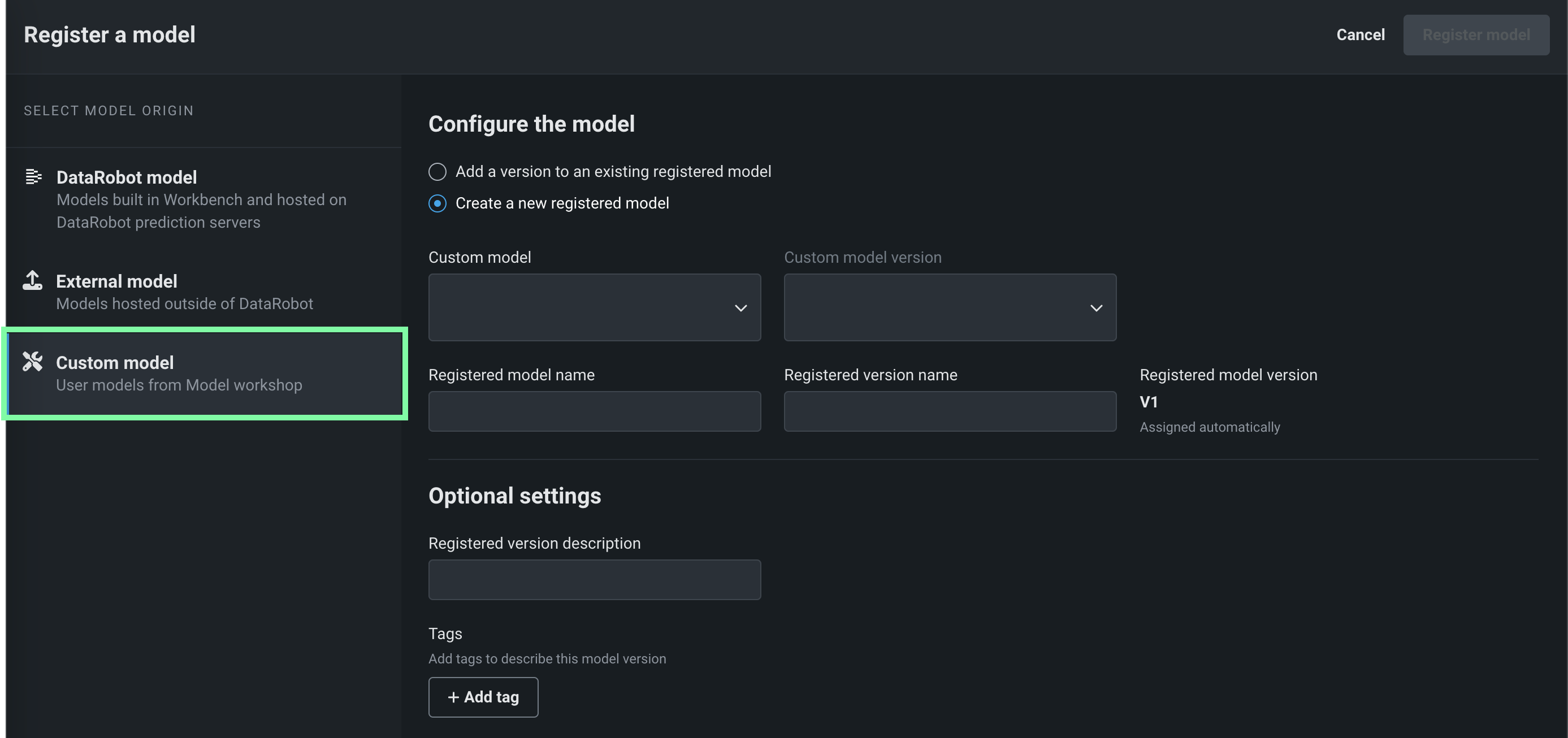Click the External model upload icon
The width and height of the screenshot is (1568, 738).
[32, 280]
